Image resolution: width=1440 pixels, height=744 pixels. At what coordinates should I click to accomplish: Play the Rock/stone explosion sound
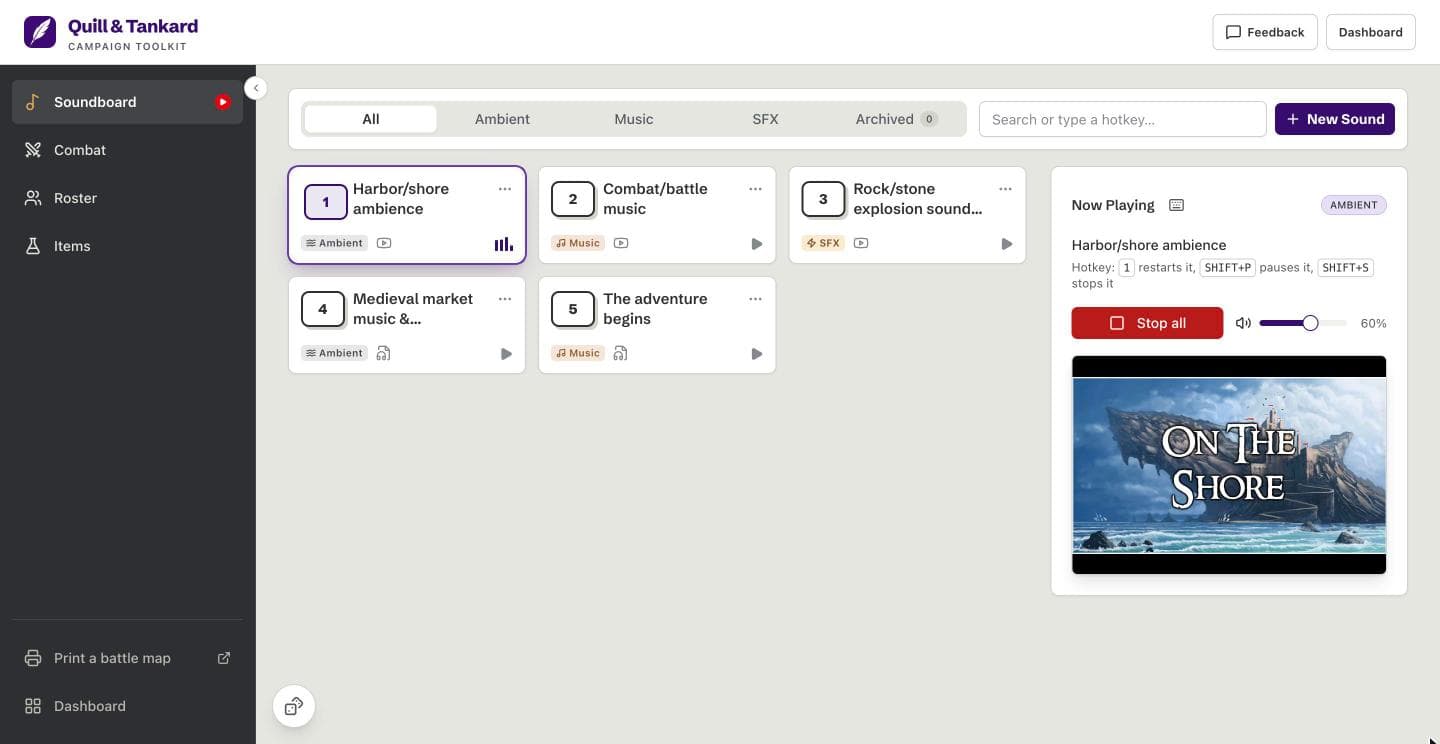(x=1007, y=244)
